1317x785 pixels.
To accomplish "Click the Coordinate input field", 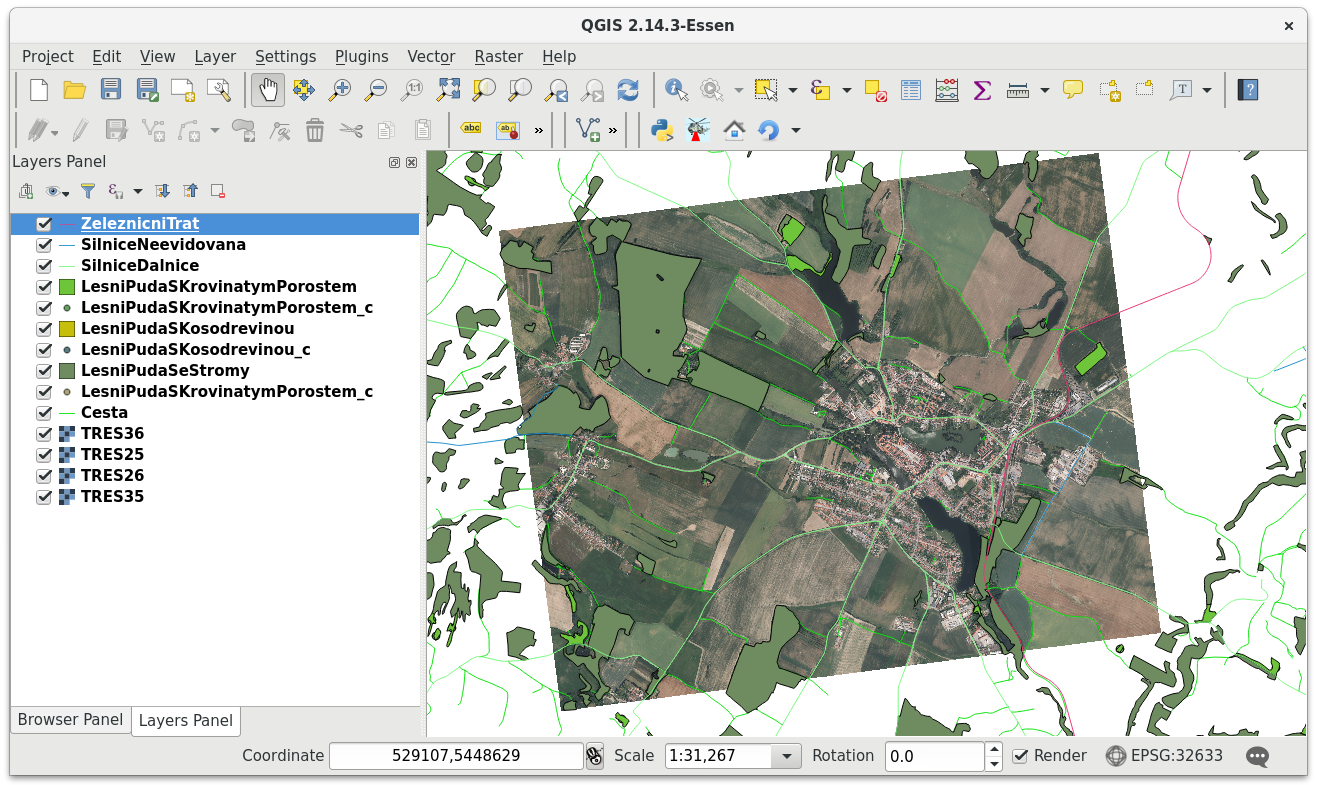I will tap(456, 756).
